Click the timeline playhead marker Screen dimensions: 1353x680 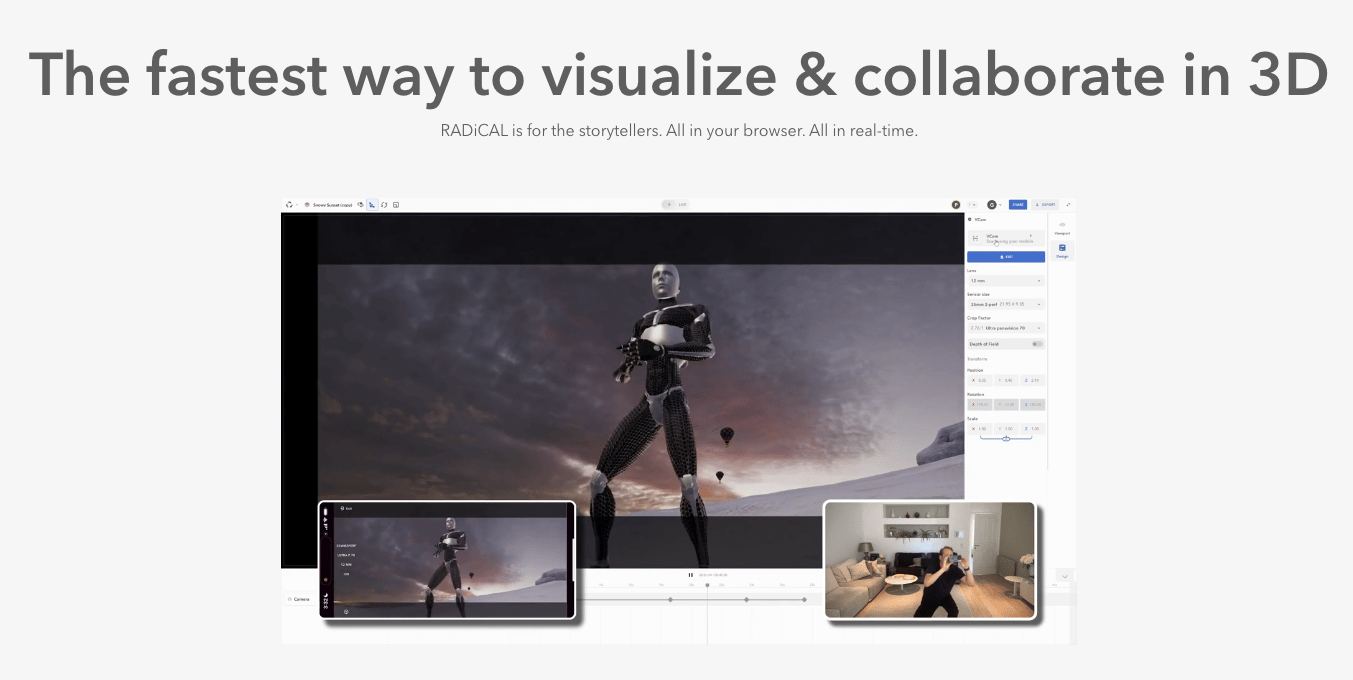707,585
